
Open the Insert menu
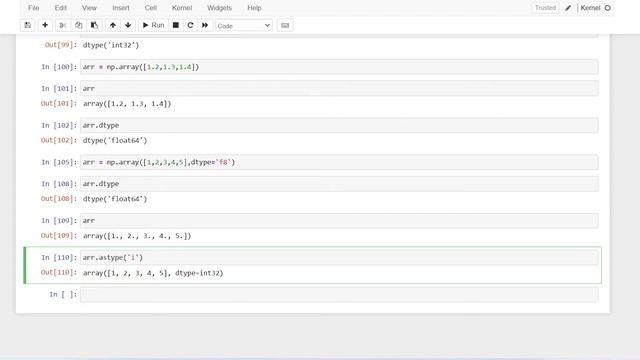(120, 8)
